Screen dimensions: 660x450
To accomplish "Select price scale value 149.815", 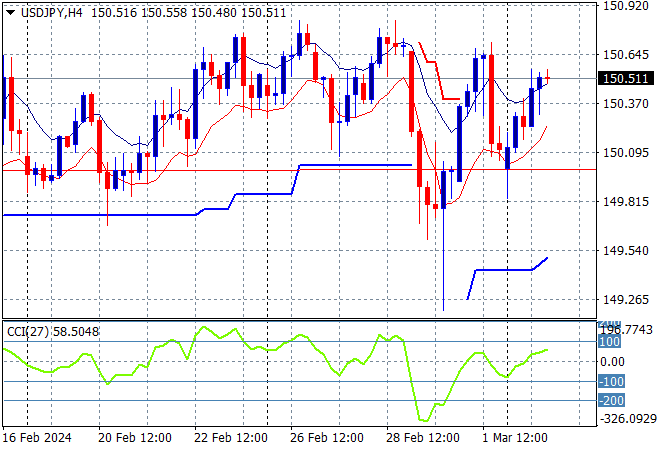I will 626,202.
